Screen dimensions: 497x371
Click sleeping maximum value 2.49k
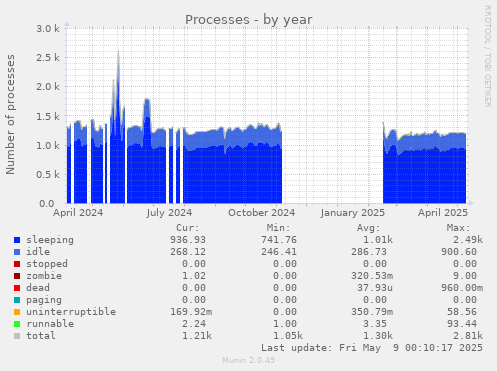click(468, 240)
